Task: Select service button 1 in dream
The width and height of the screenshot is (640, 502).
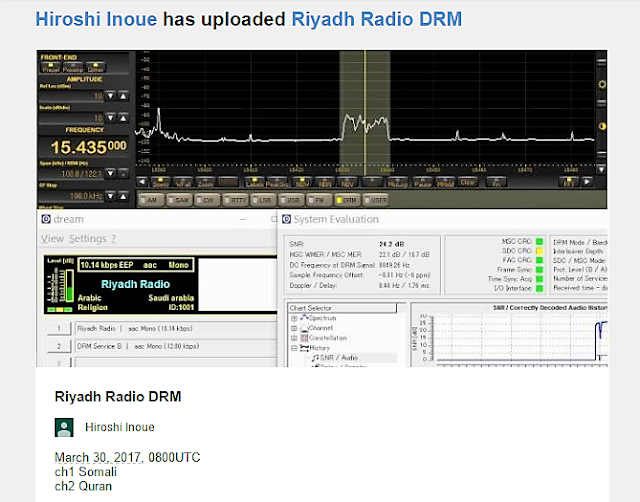Action: pos(59,328)
